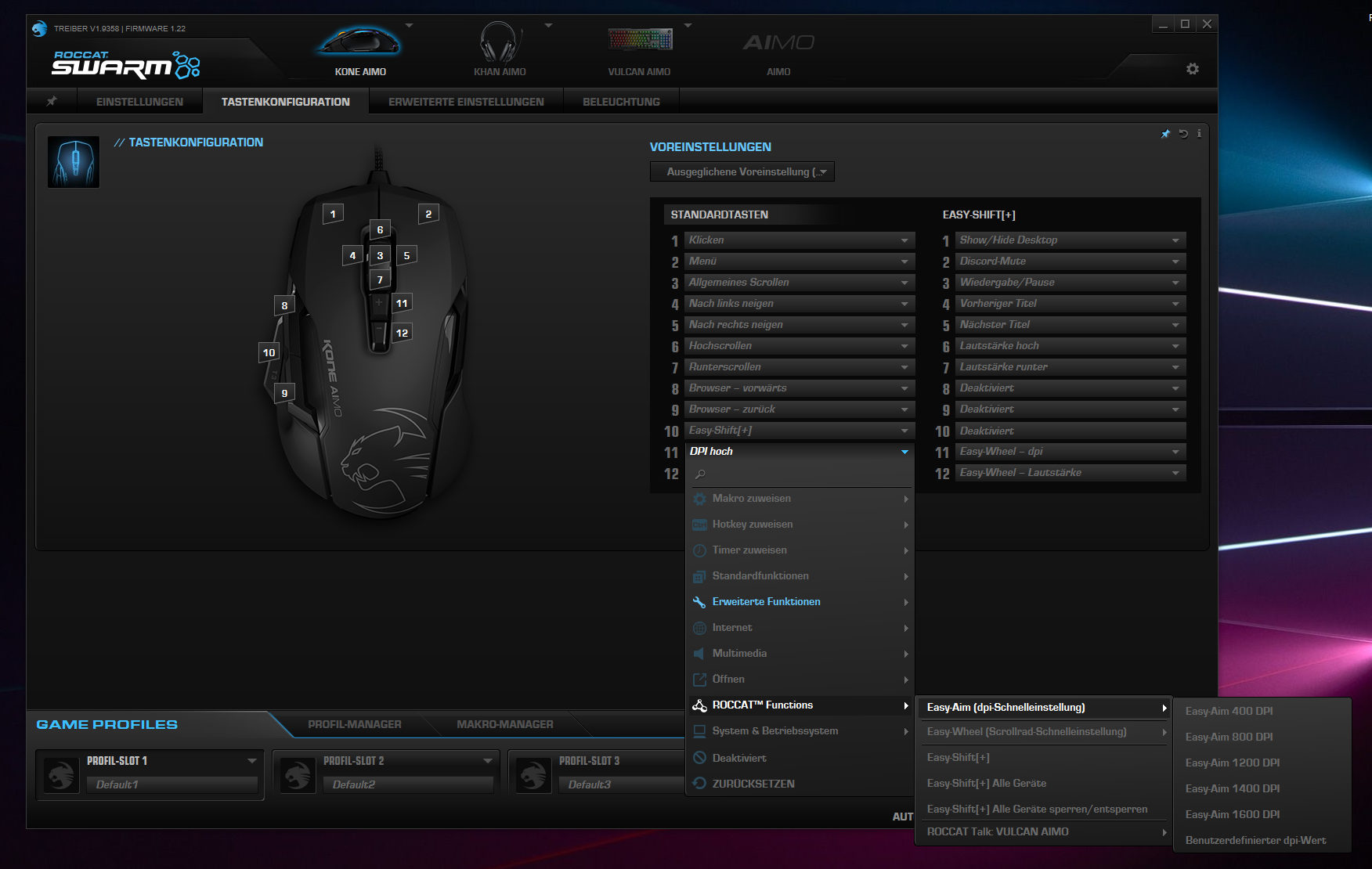
Task: Reset the panel with the undo arrow icon
Action: pyautogui.click(x=1183, y=134)
